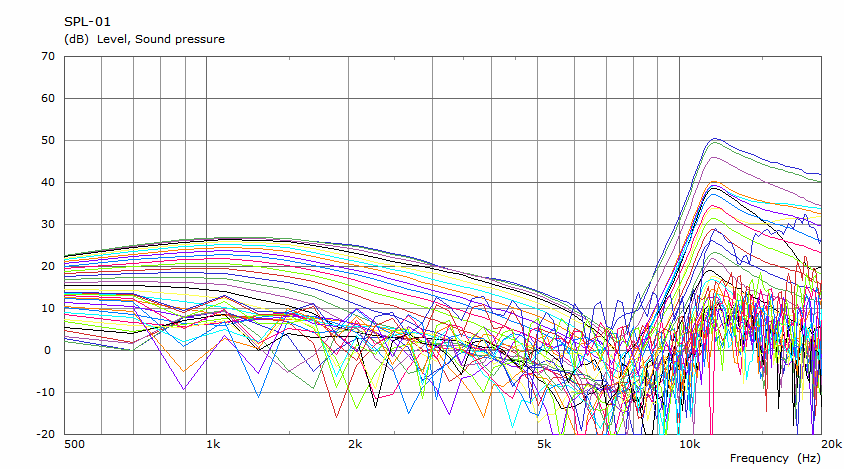Click the 1k frequency axis label

pos(213,444)
